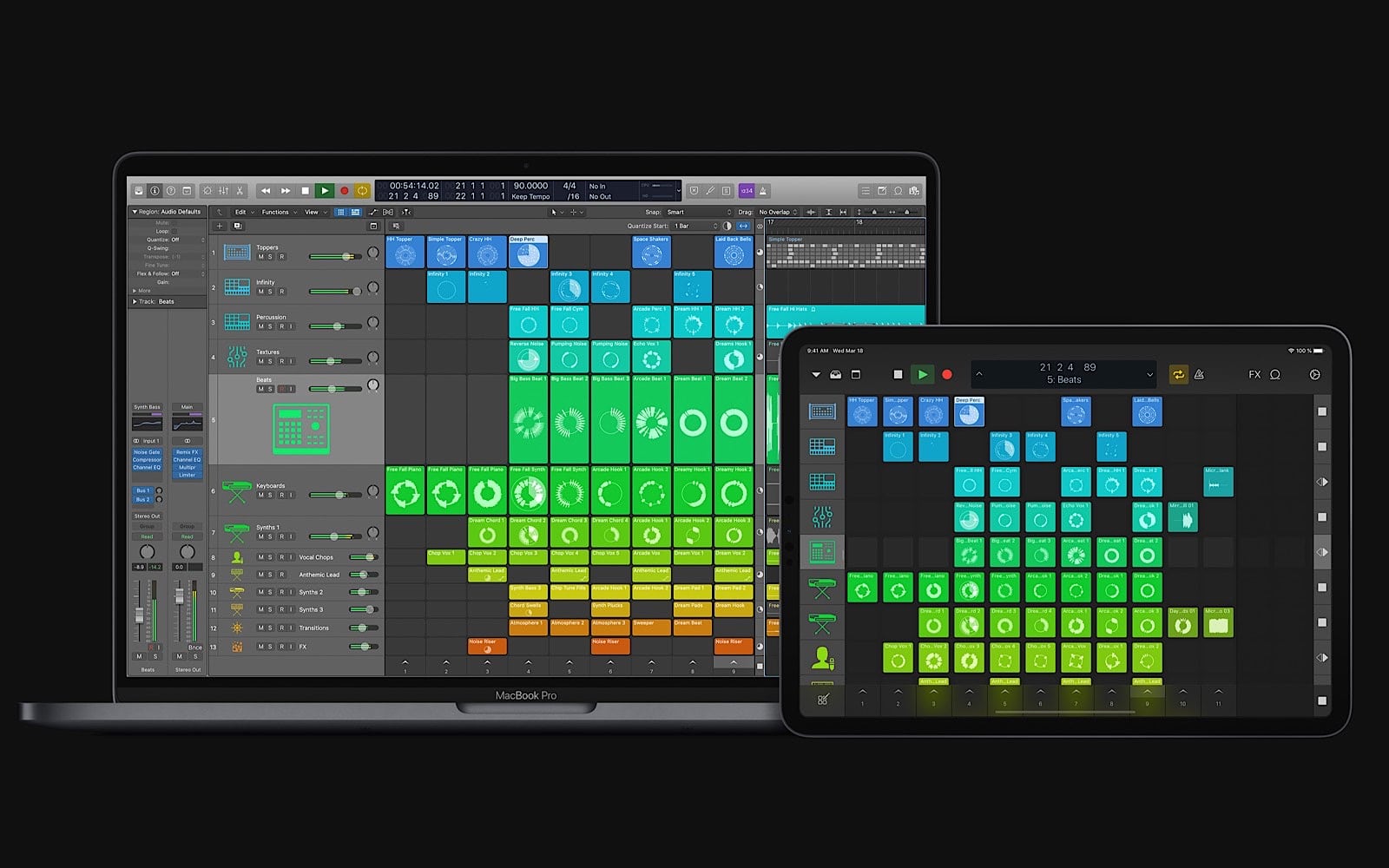Image resolution: width=1389 pixels, height=868 pixels.
Task: Click the Keyboards track instrument icon
Action: click(236, 491)
